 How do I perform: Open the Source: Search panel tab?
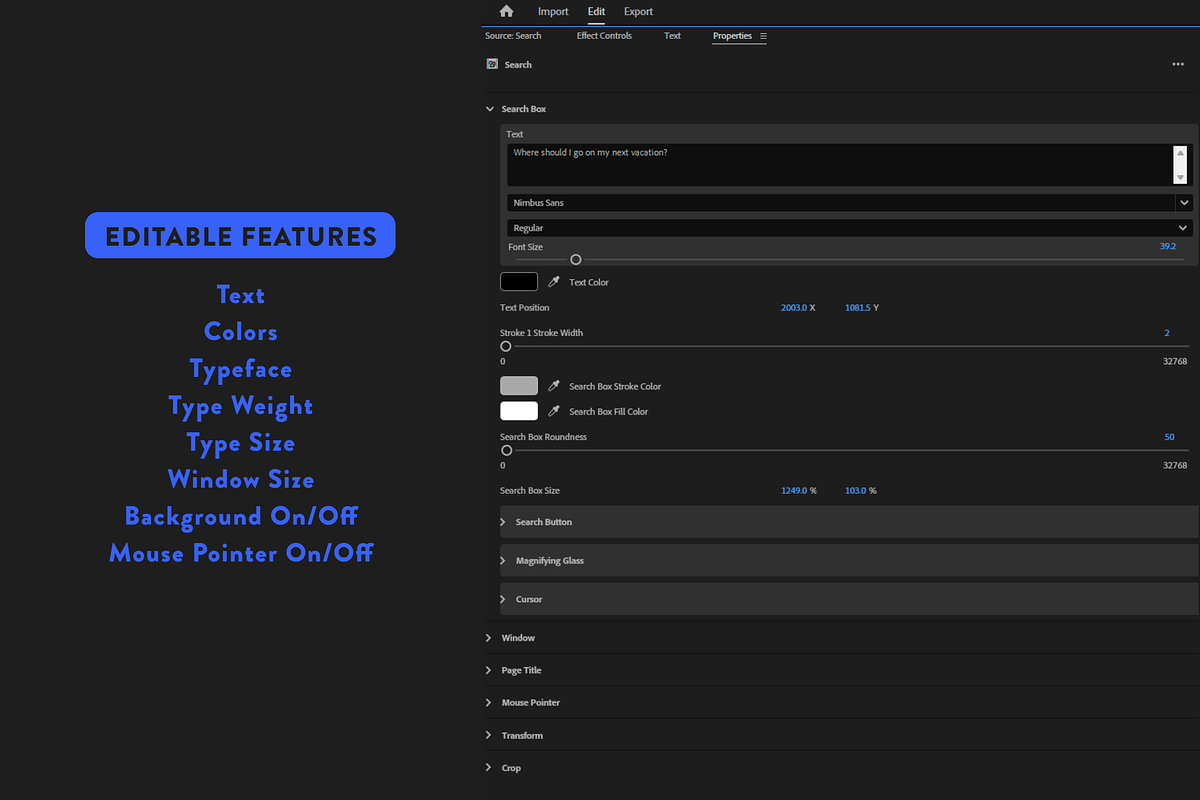513,36
